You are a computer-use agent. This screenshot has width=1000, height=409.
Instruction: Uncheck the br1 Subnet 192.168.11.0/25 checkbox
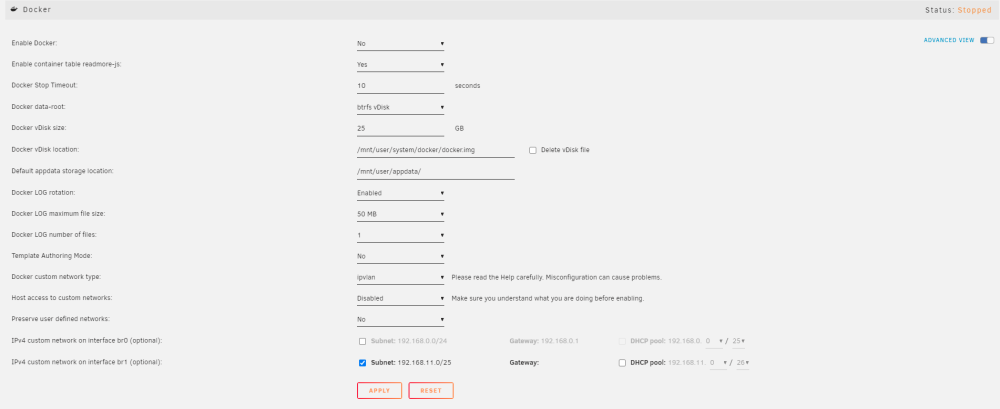tap(362, 363)
